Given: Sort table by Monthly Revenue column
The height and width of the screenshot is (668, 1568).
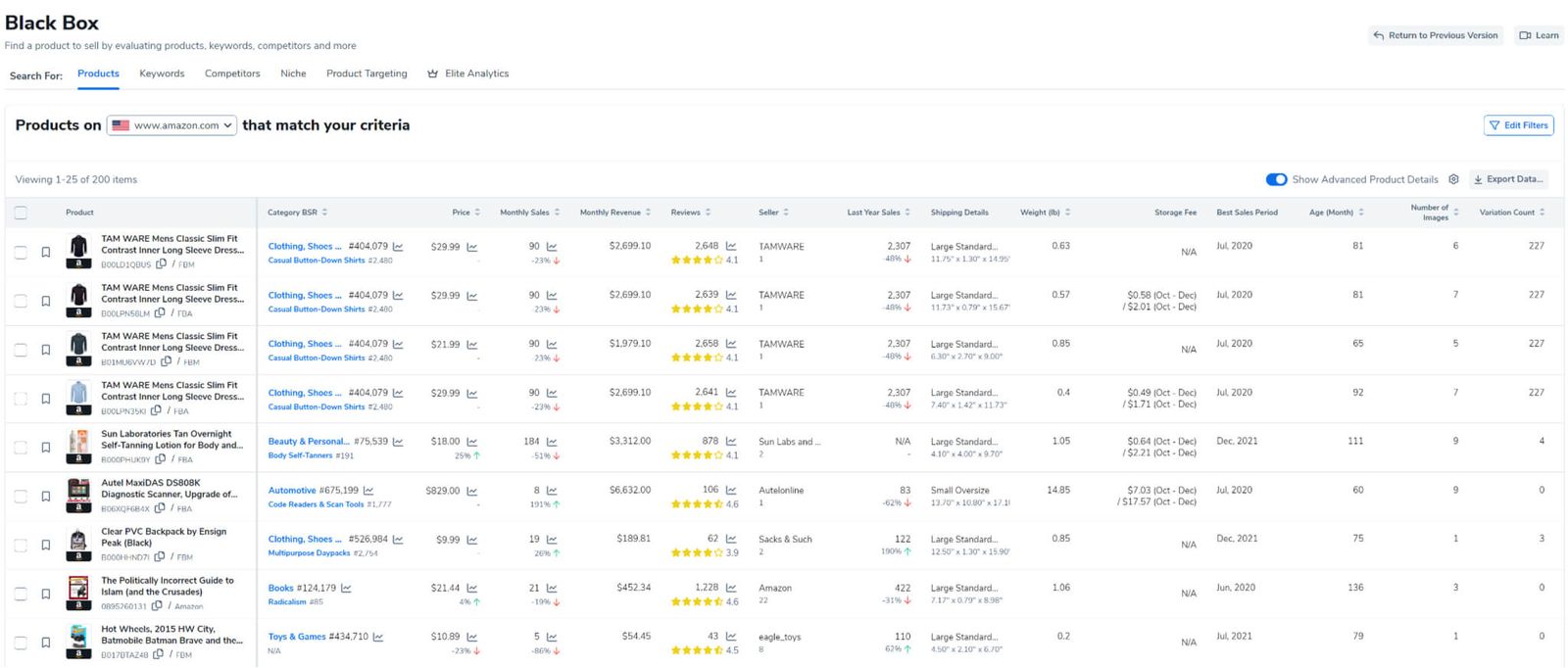Looking at the screenshot, I should (614, 213).
